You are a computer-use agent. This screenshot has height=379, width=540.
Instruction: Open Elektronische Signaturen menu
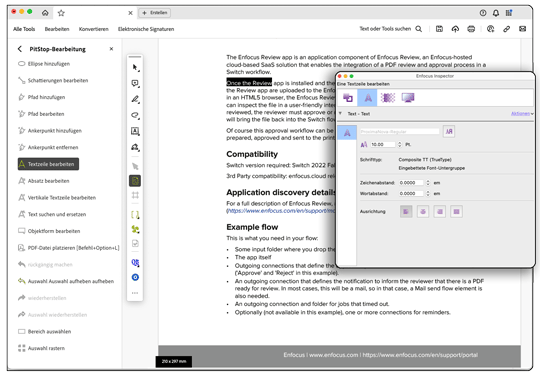click(146, 29)
